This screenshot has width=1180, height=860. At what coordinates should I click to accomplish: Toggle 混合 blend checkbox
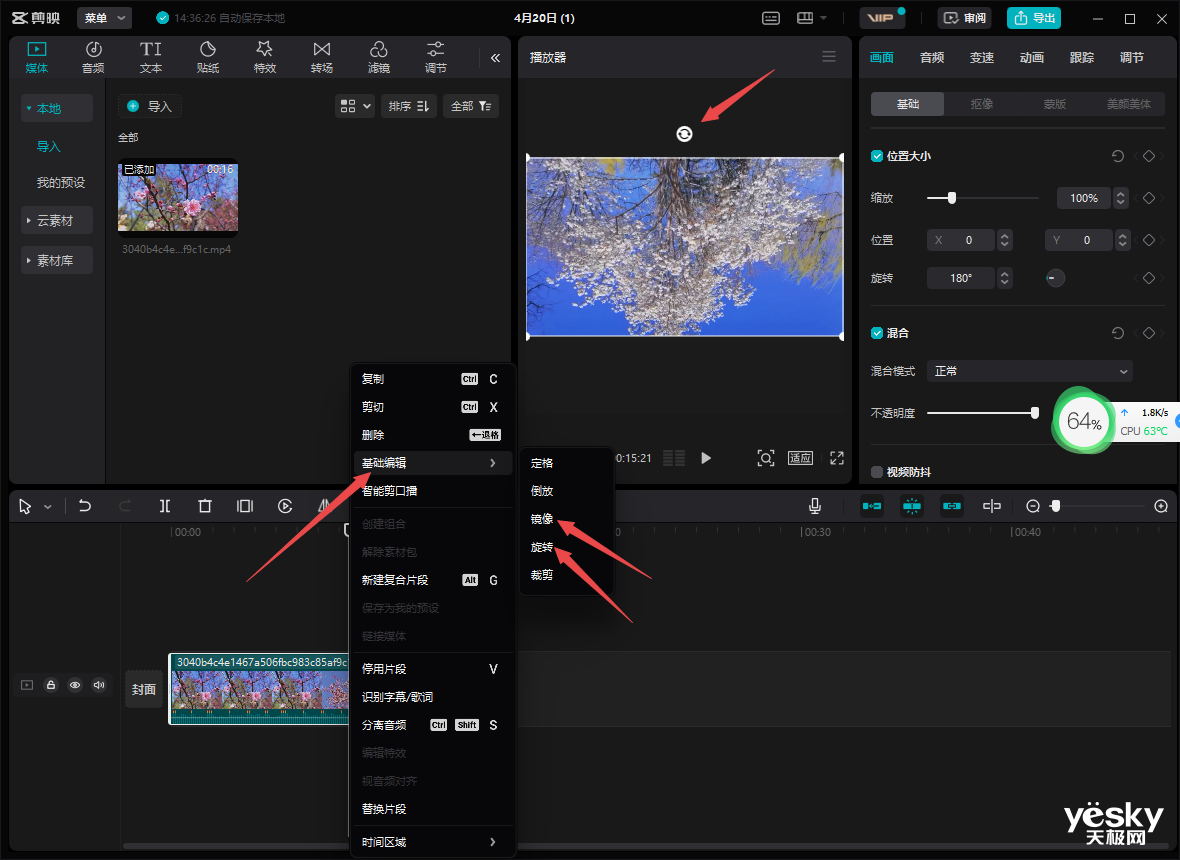(x=877, y=333)
